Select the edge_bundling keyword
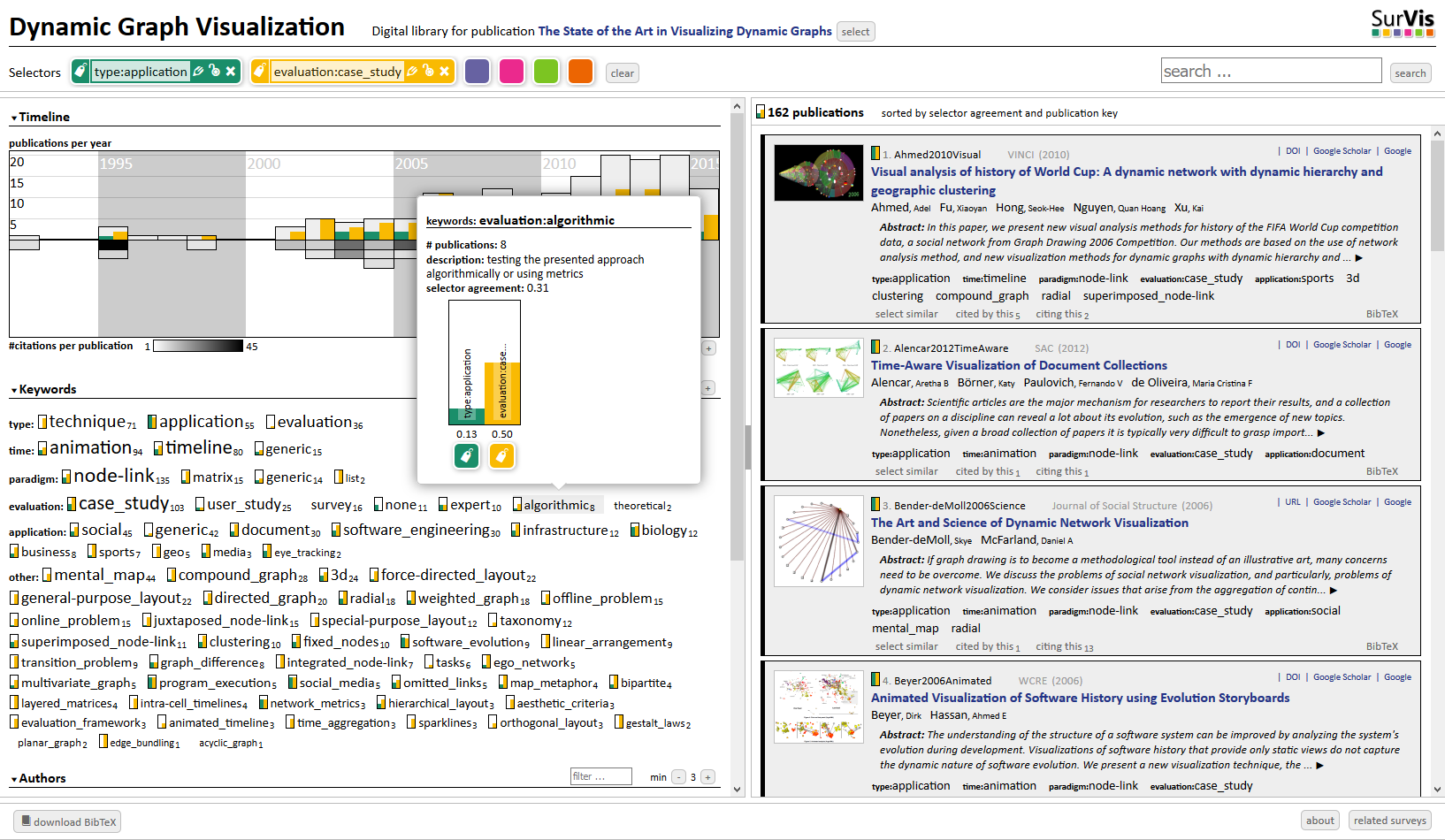The image size is (1445, 840). (x=139, y=743)
